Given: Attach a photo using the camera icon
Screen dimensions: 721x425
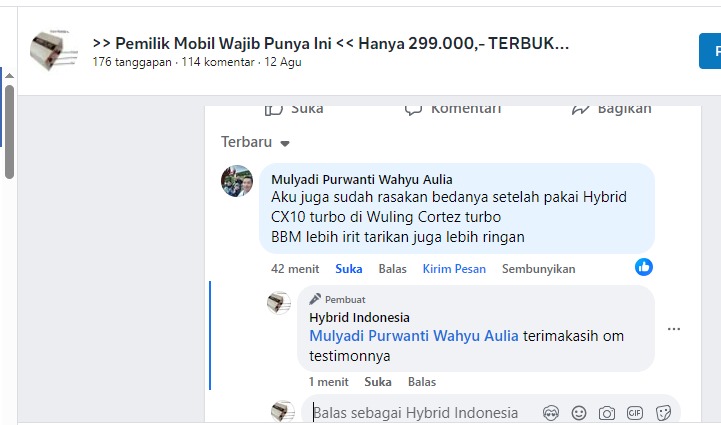Looking at the screenshot, I should (x=607, y=413).
